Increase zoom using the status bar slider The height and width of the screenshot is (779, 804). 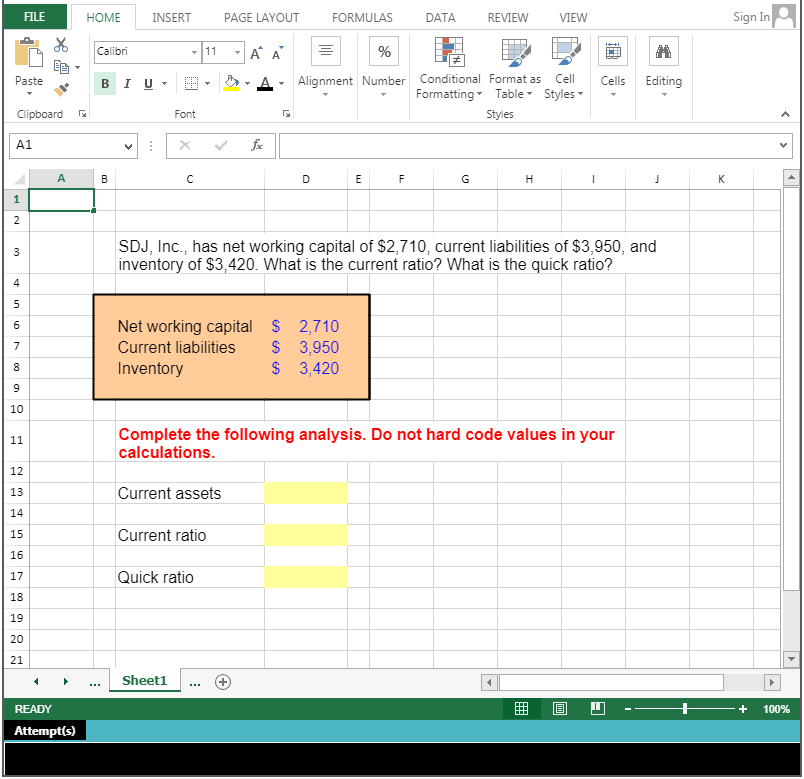point(743,708)
